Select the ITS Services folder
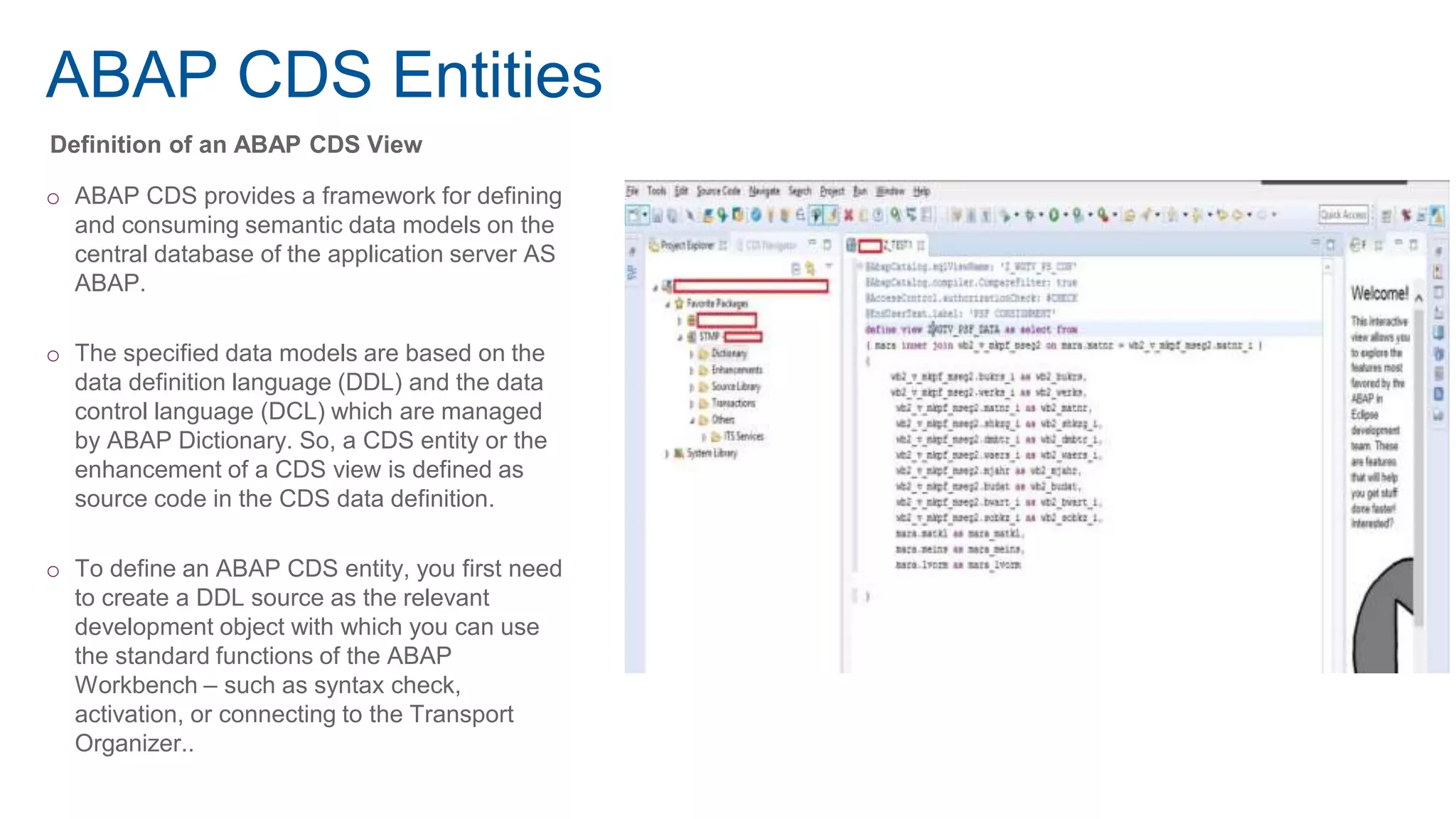This screenshot has width=1456, height=819. click(x=744, y=437)
